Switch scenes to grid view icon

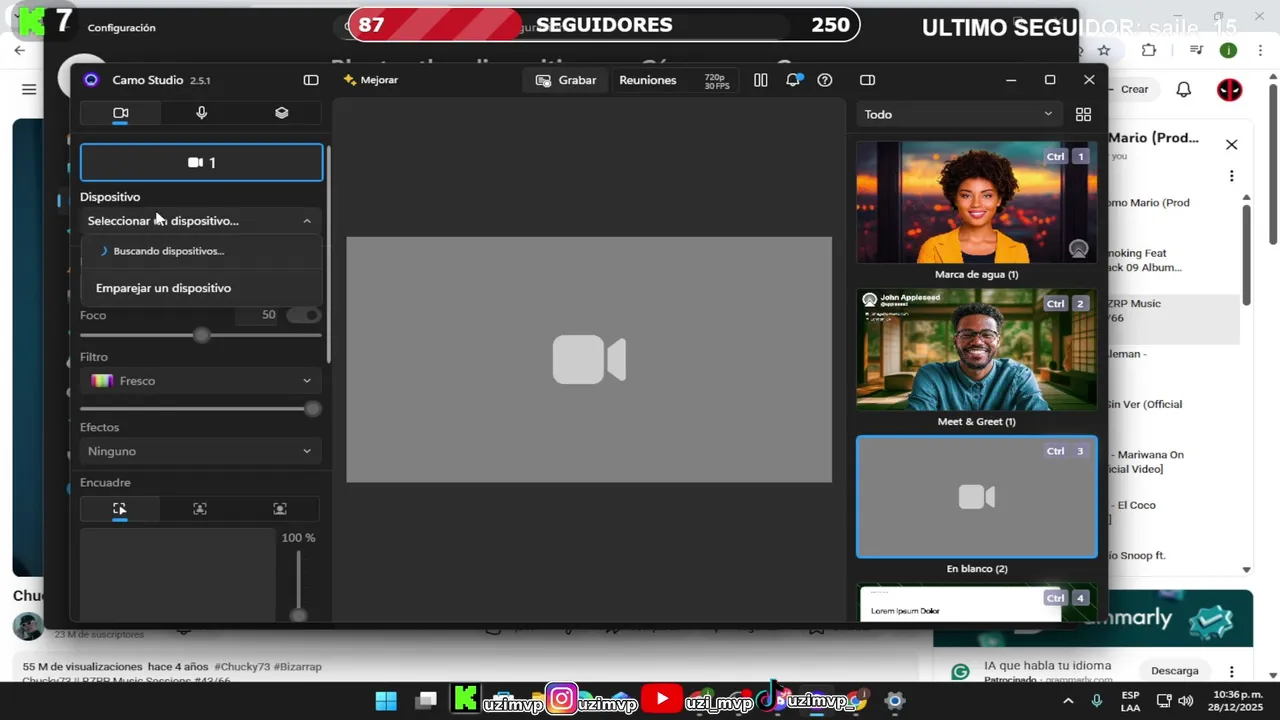point(1083,114)
